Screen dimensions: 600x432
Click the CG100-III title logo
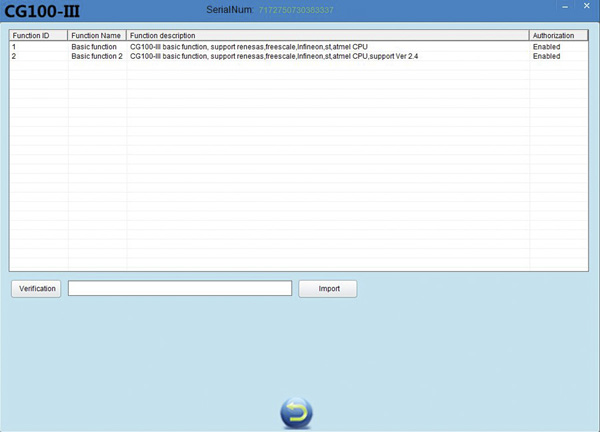tap(42, 11)
